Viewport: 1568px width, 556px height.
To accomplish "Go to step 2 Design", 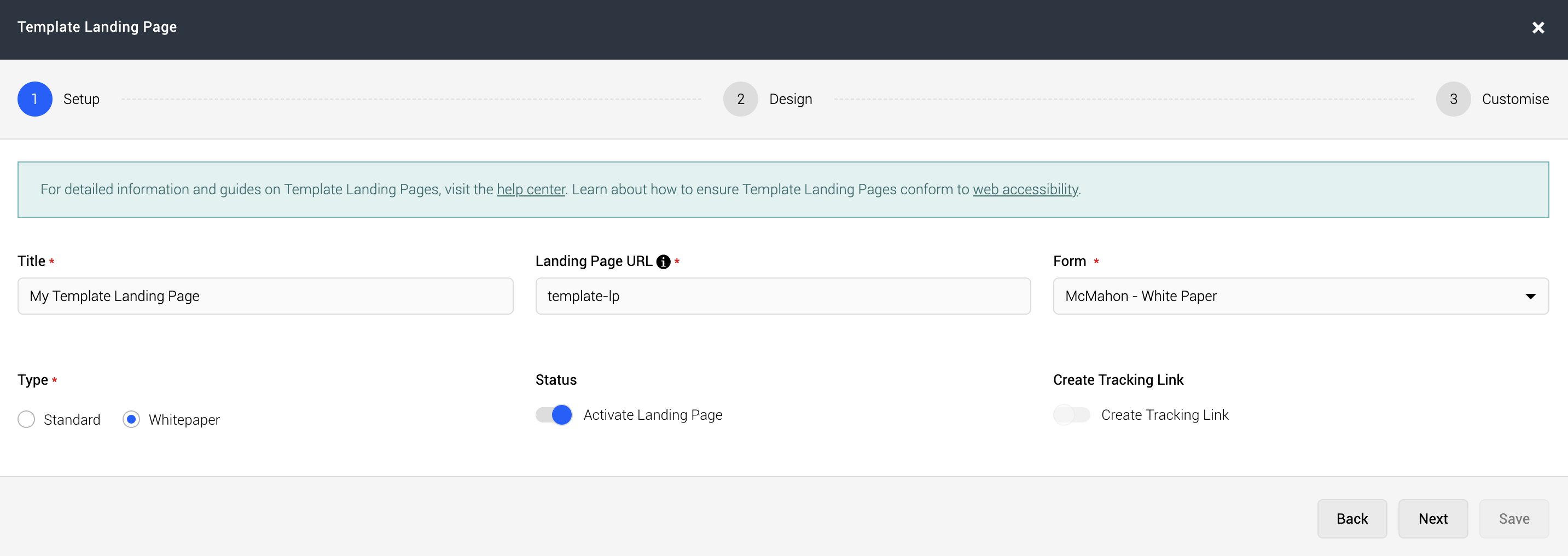I will click(740, 99).
